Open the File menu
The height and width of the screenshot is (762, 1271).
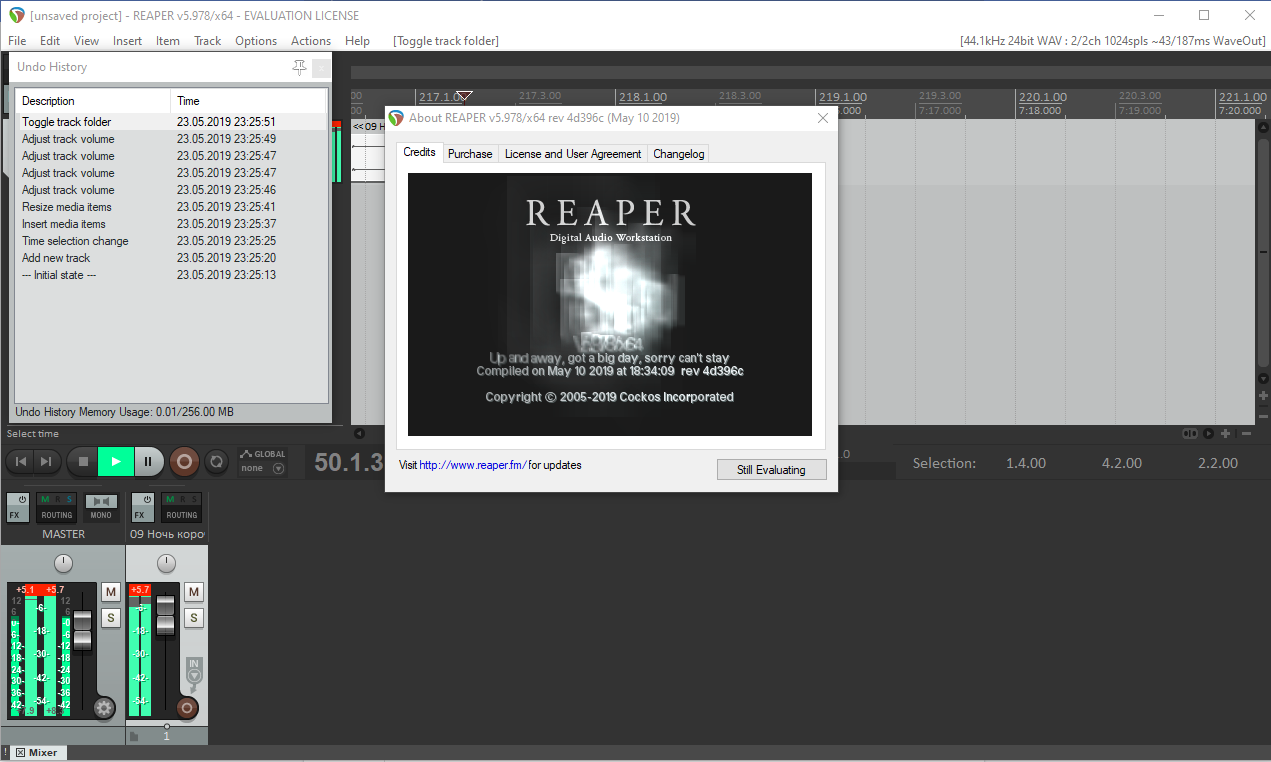point(17,41)
